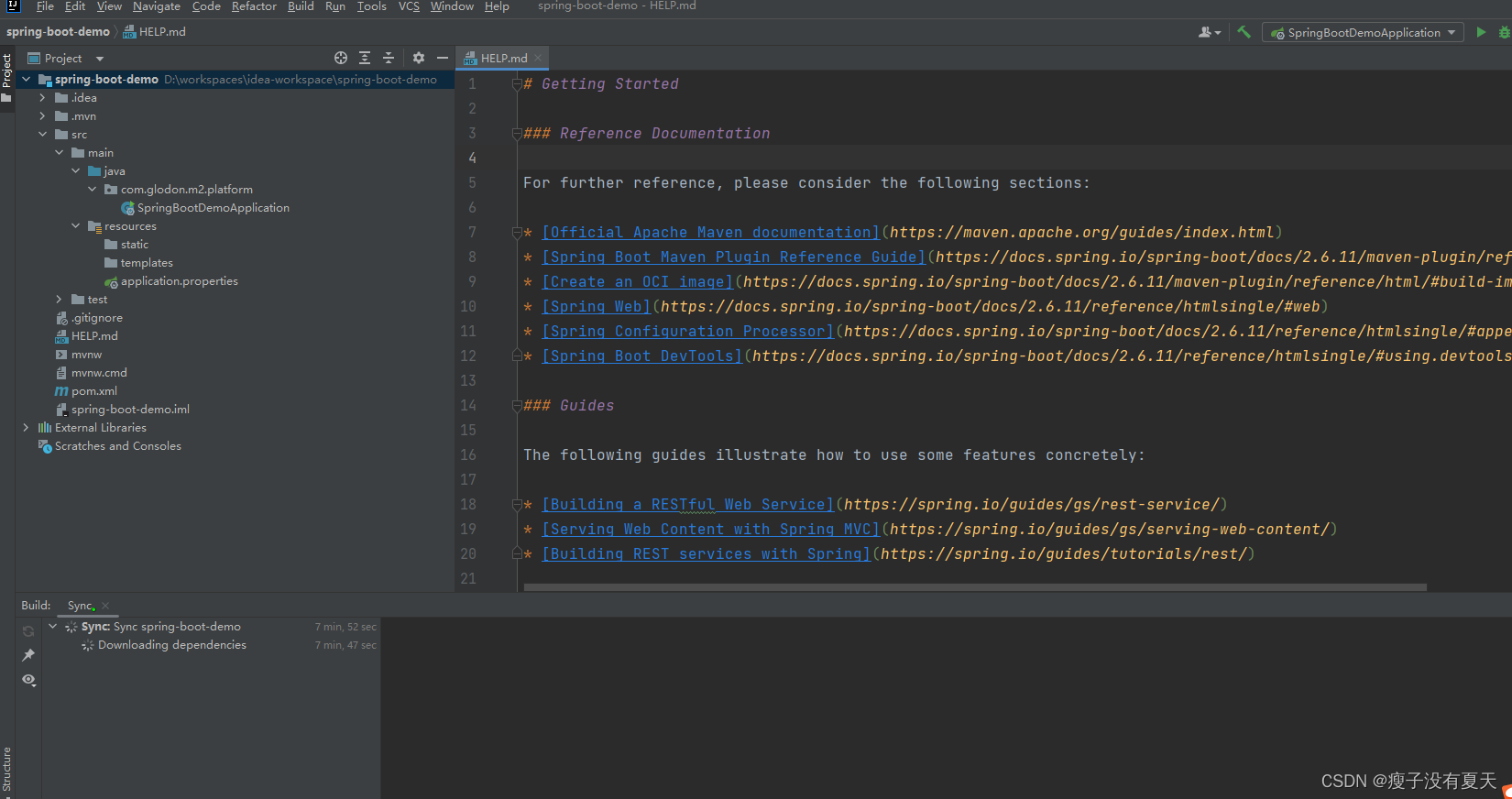1512x799 pixels.
Task: Close the Sync tab in Build panel
Action: click(x=105, y=606)
